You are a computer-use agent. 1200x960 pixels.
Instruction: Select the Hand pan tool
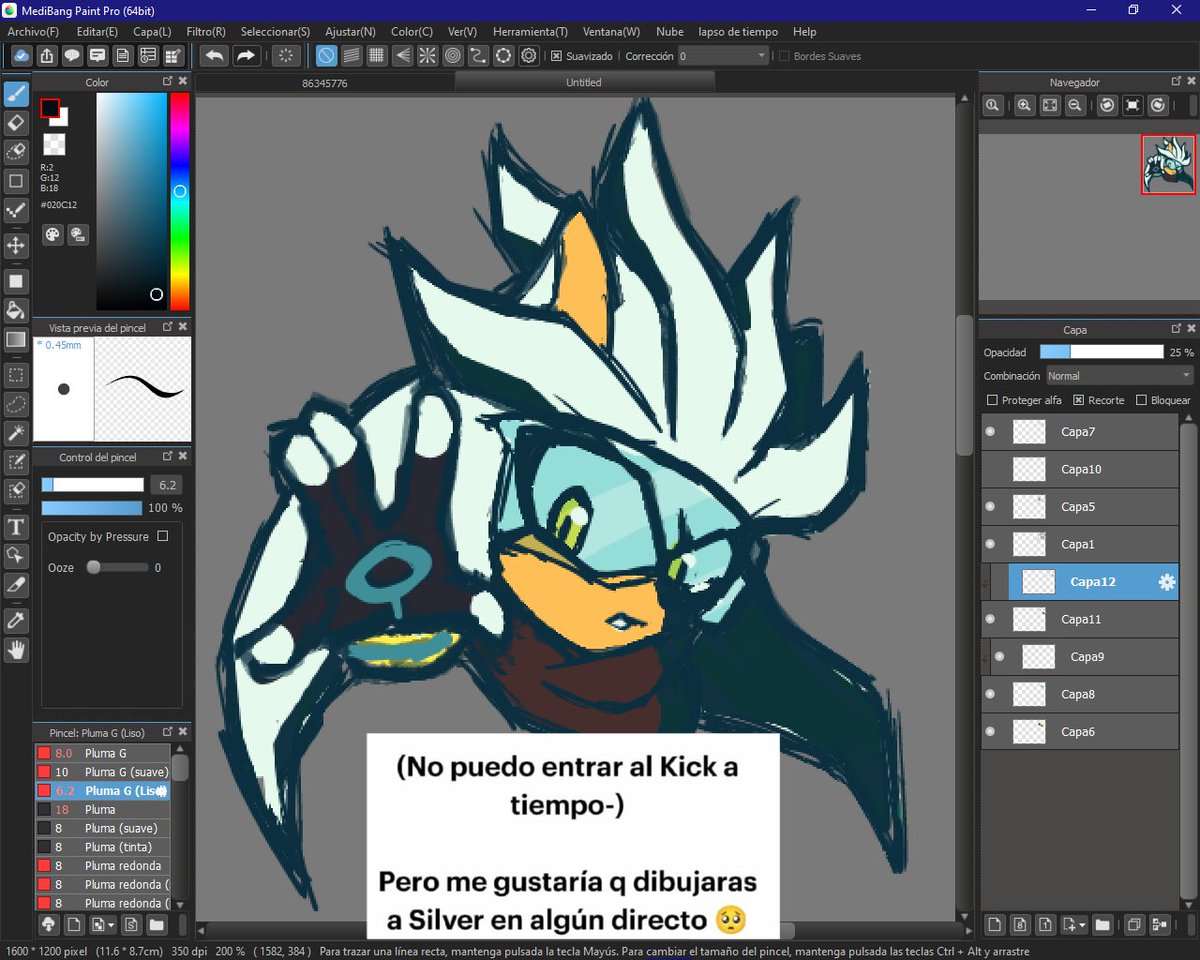(x=16, y=650)
